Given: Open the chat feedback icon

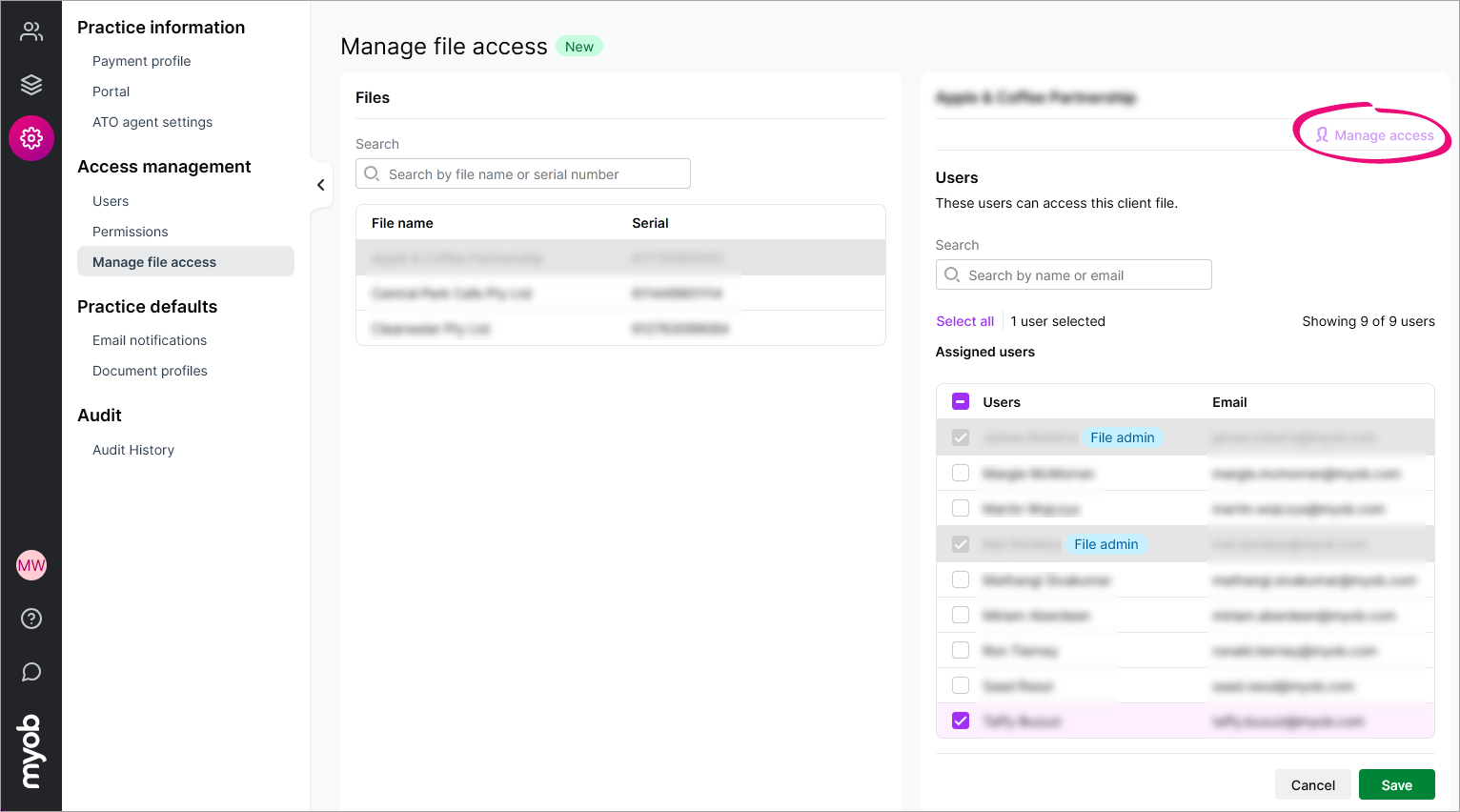Looking at the screenshot, I should [x=31, y=672].
